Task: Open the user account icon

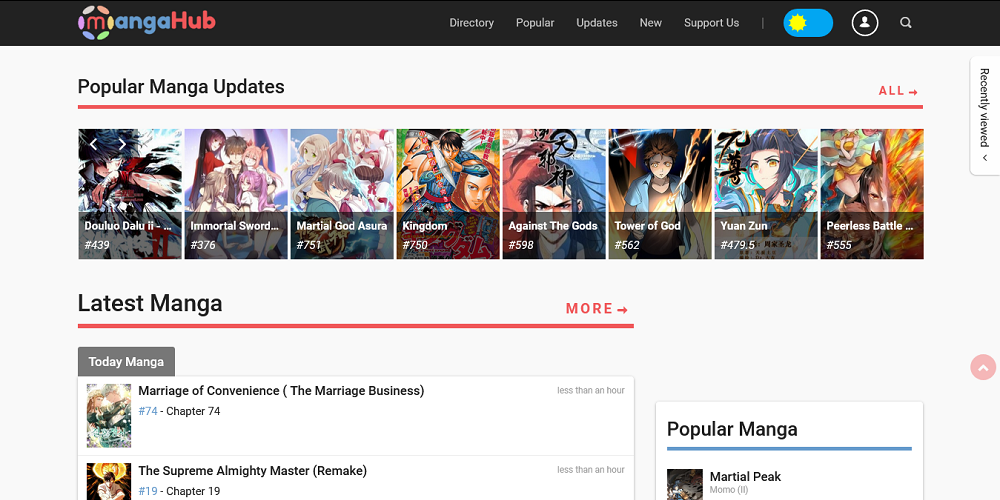Action: pyautogui.click(x=865, y=23)
